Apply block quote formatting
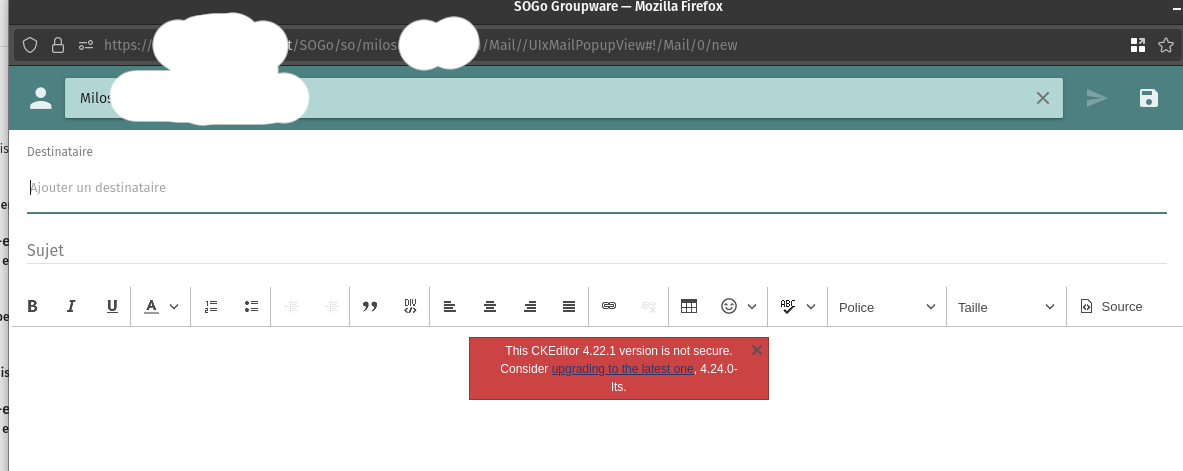Viewport: 1183px width, 471px height. coord(369,307)
